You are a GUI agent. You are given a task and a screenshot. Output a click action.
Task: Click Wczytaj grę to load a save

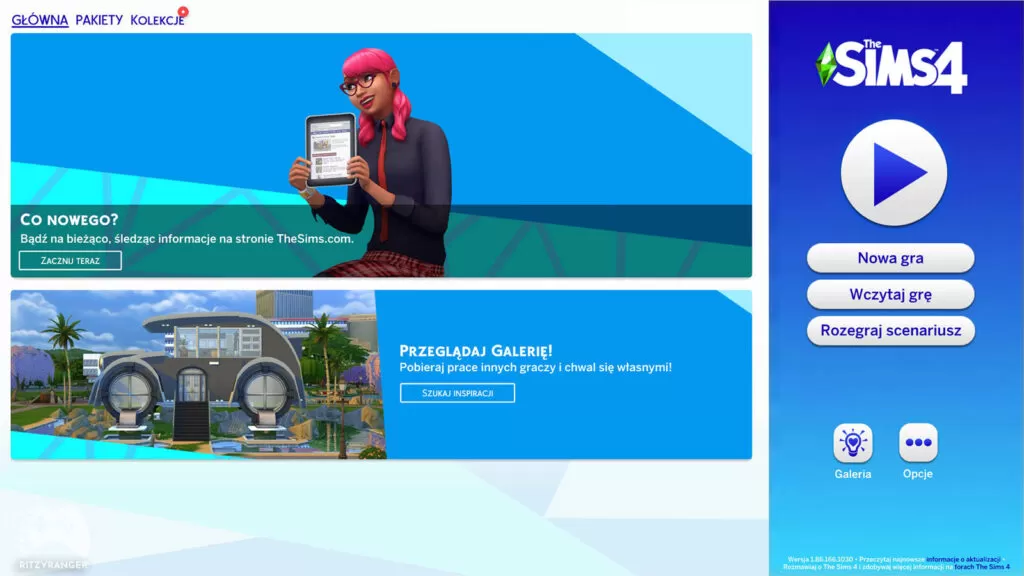point(890,295)
